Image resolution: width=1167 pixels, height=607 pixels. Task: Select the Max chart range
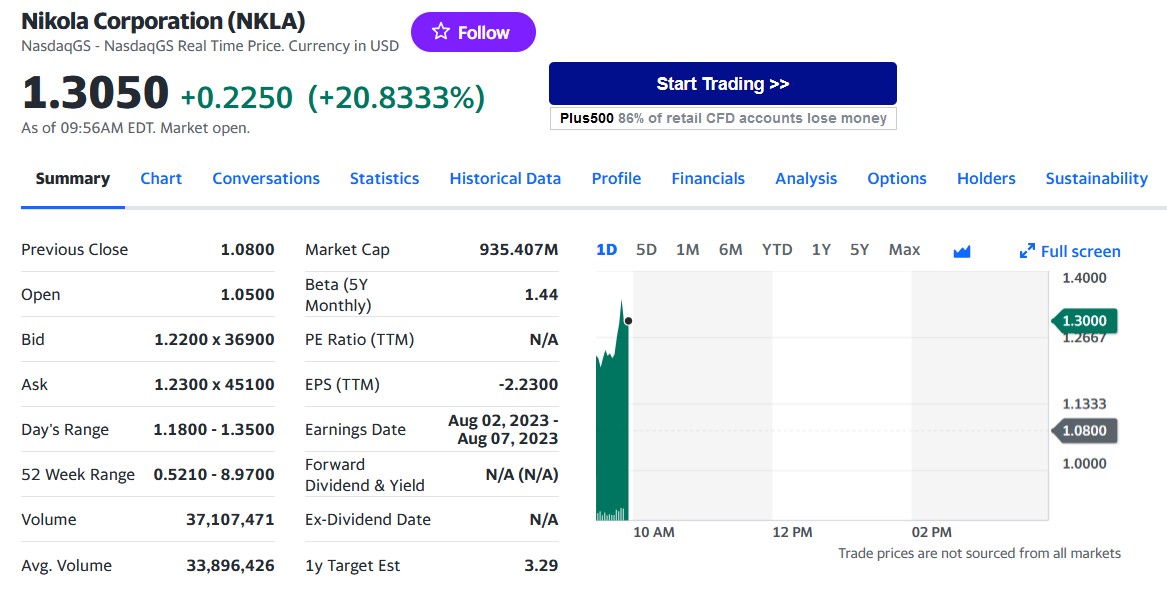904,250
